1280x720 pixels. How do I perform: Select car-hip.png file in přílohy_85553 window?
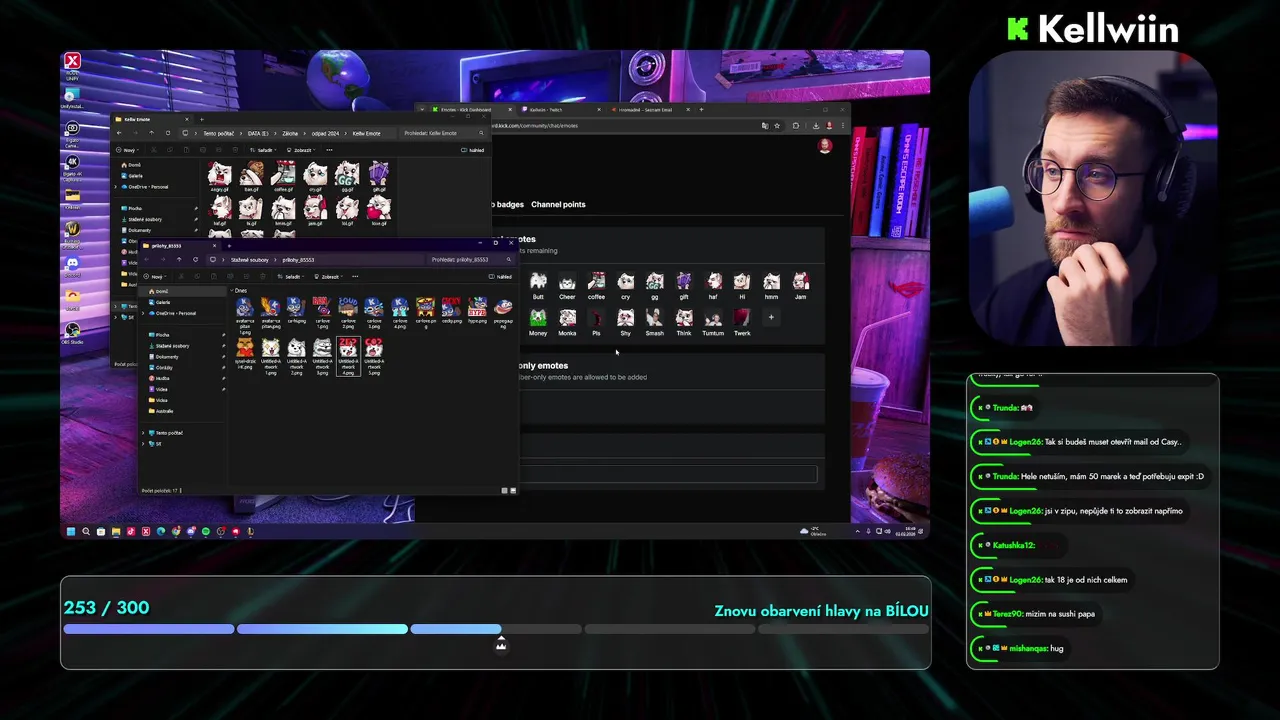(296, 311)
